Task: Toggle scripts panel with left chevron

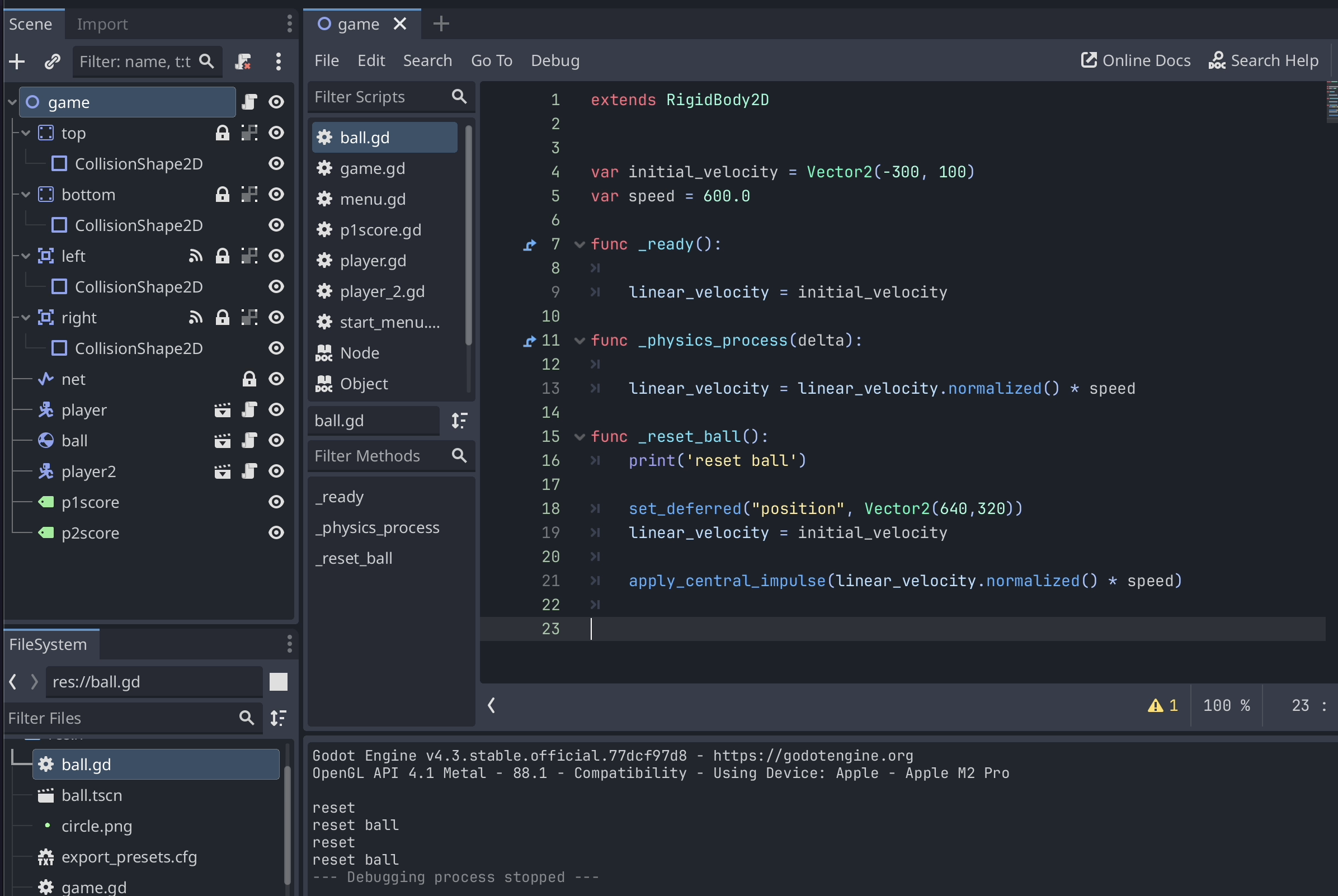Action: click(492, 706)
